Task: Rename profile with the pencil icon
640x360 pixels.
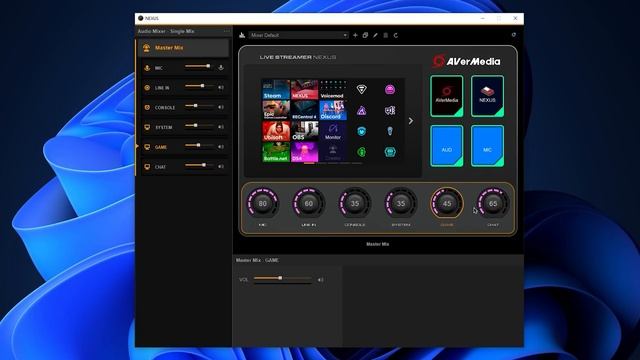Action: 375,36
